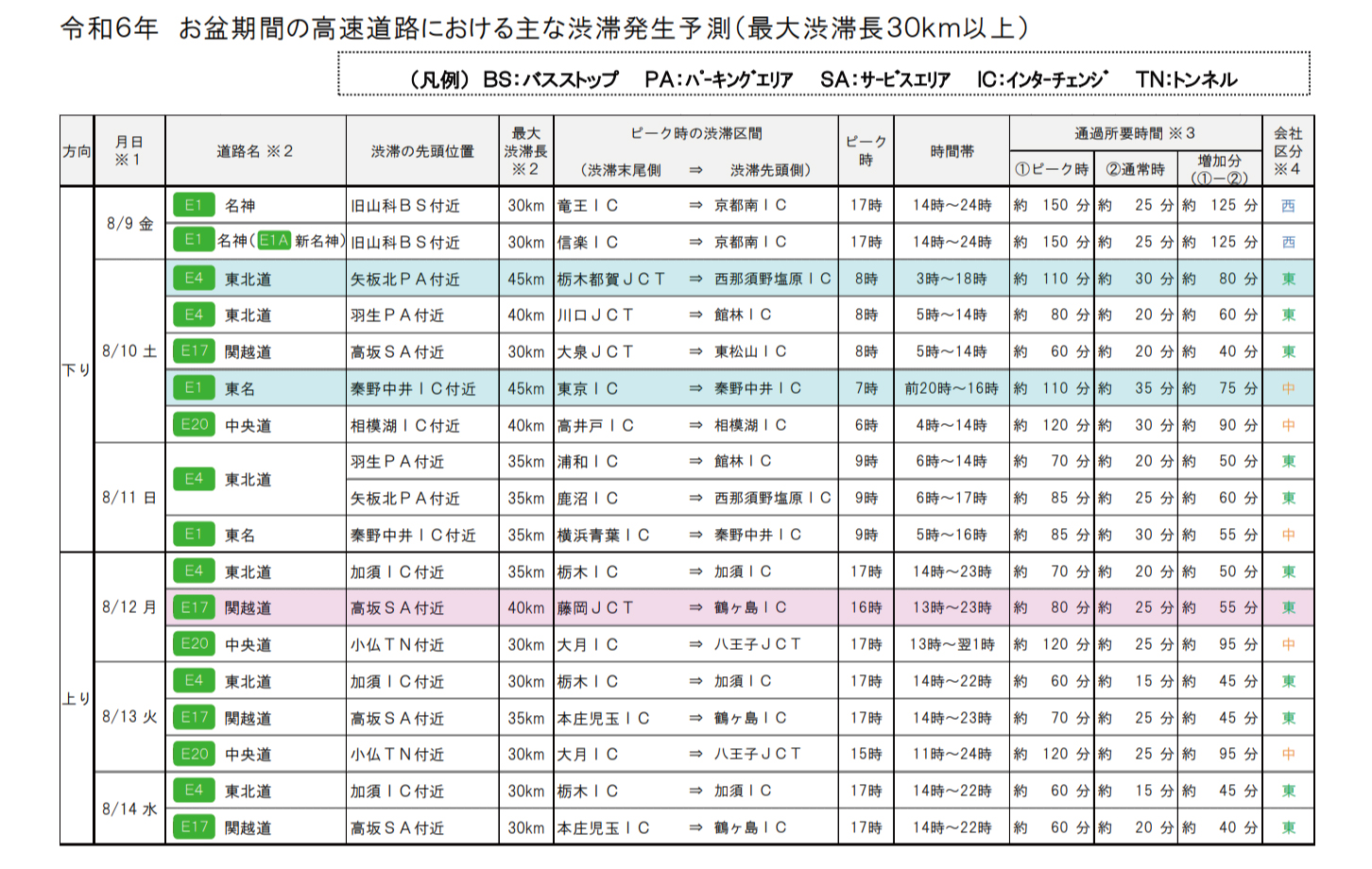This screenshot has height=869, width=1372.
Task: Click the 最大渋滞長 ※2 header
Action: [x=526, y=151]
